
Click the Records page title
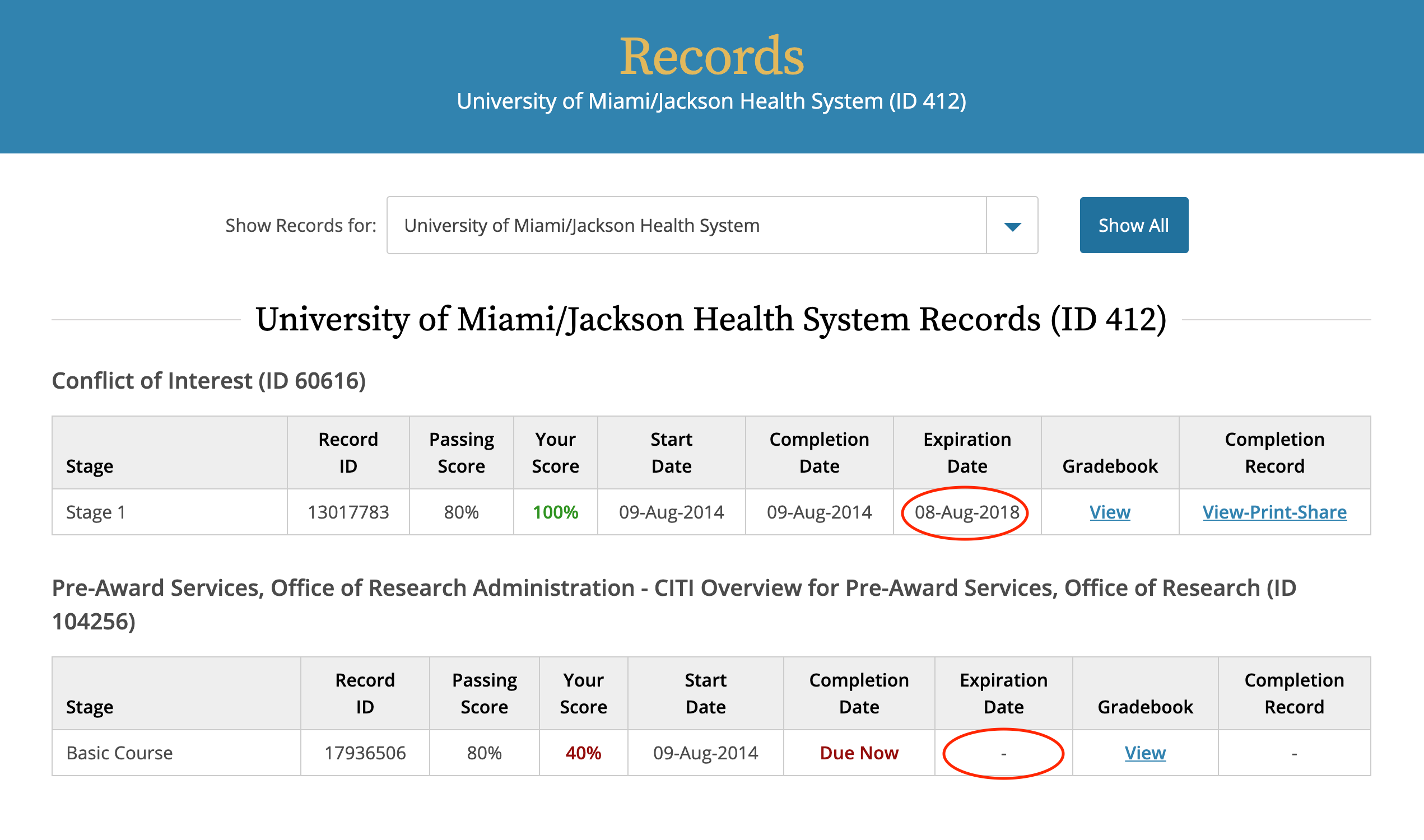pos(711,56)
